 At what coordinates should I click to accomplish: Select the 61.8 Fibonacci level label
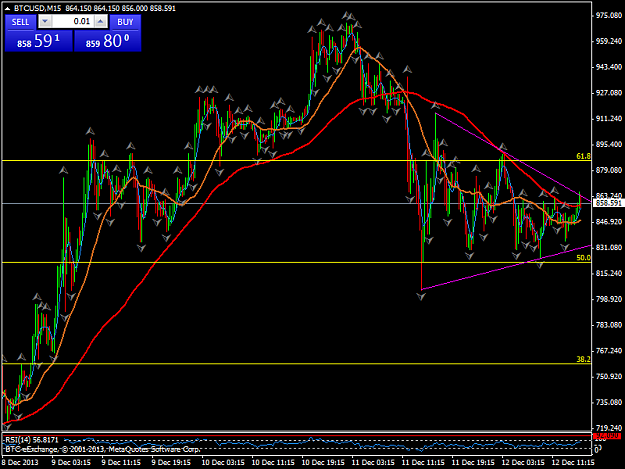click(583, 156)
